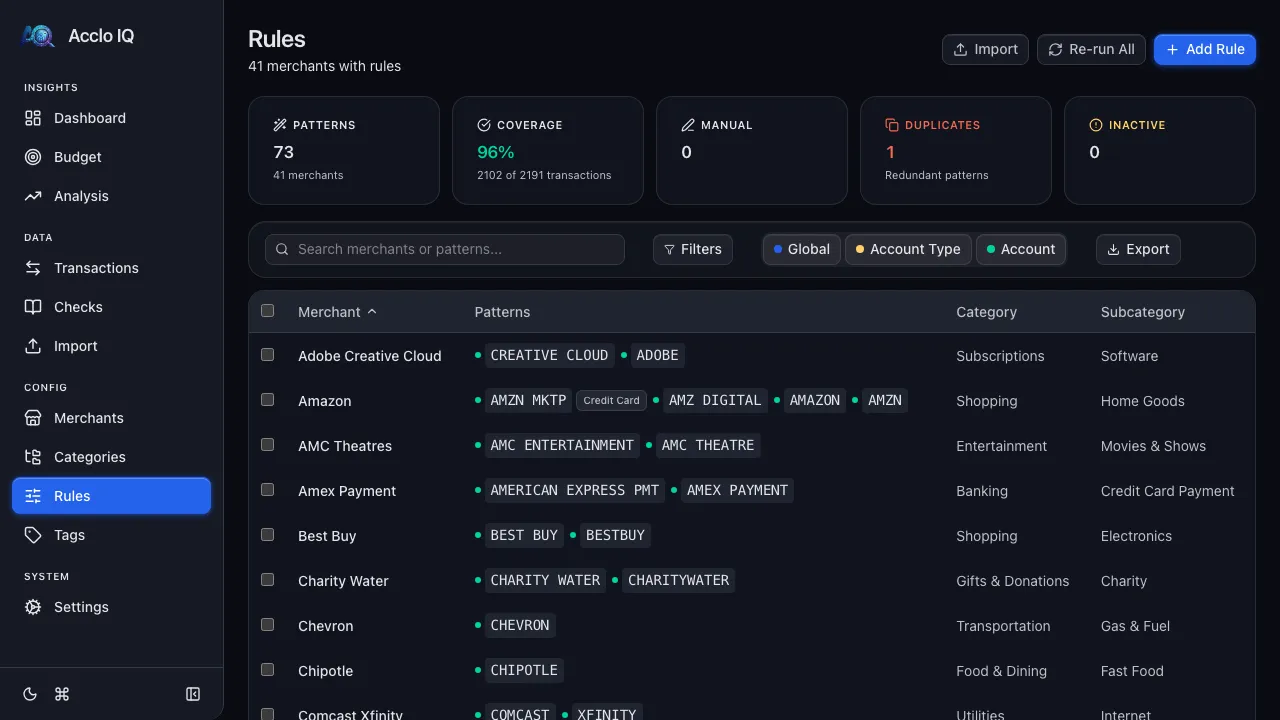Toggle Account Type scope filter
Image resolution: width=1280 pixels, height=720 pixels.
tap(908, 249)
